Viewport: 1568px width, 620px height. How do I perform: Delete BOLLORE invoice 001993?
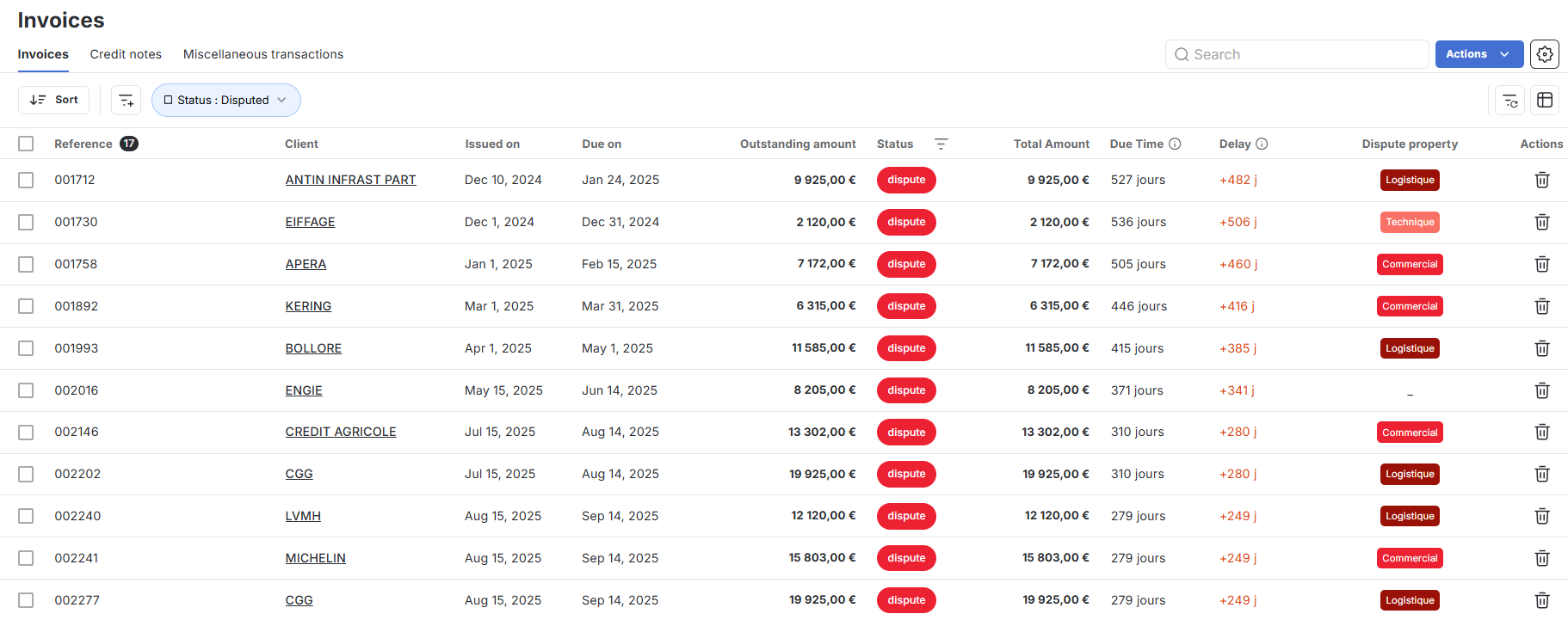click(x=1542, y=348)
